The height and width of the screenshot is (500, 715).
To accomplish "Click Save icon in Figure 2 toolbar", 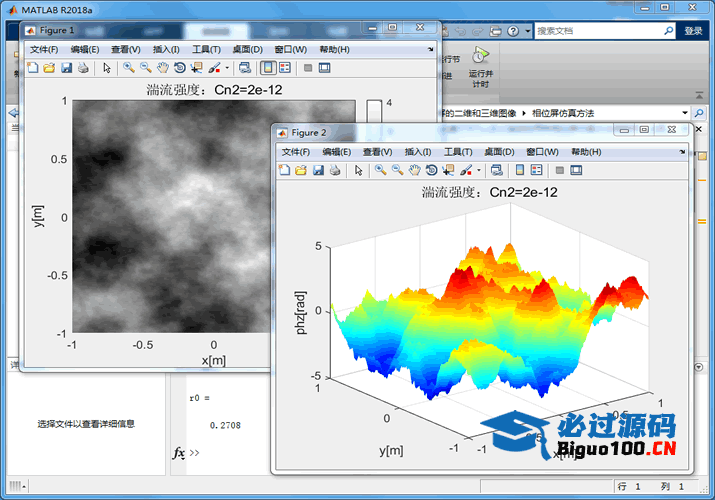I will click(x=318, y=170).
